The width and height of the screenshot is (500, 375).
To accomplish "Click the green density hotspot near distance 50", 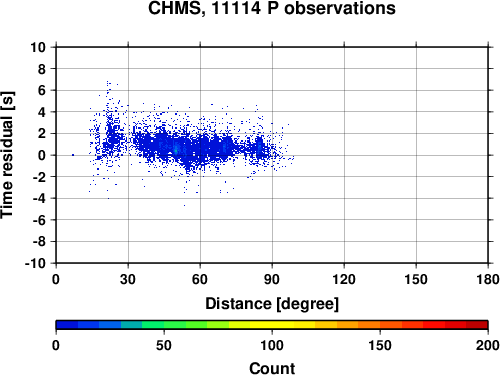I will [x=176, y=151].
